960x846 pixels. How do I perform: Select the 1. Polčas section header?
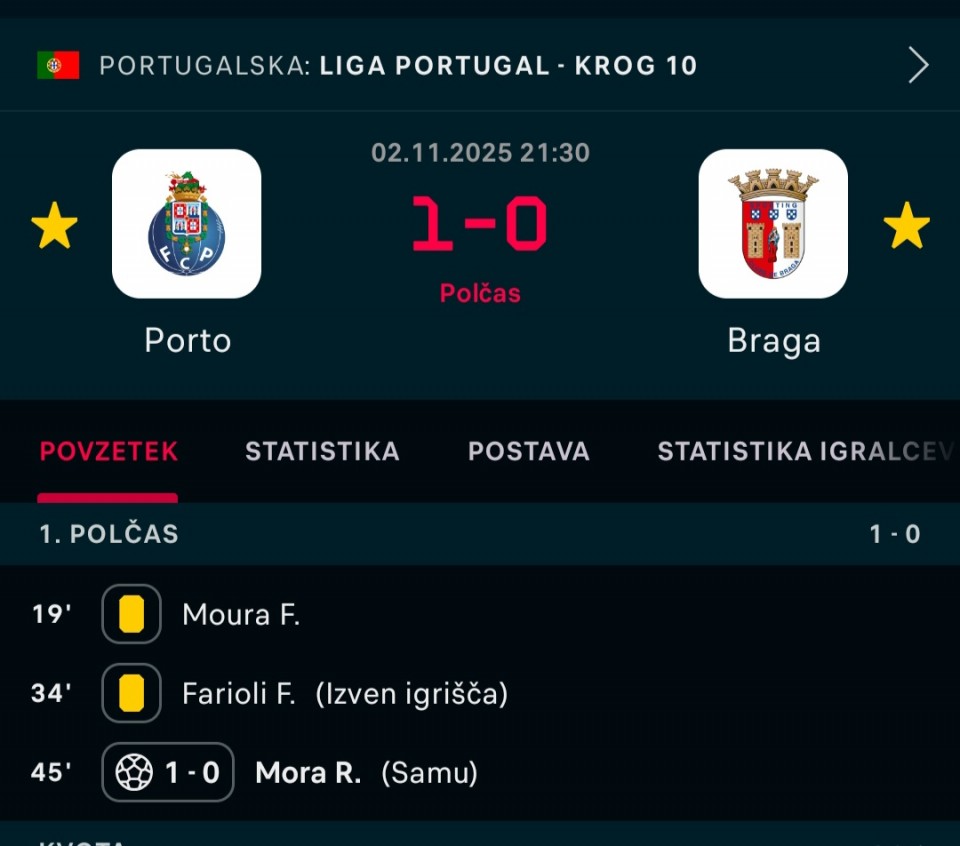[x=109, y=534]
